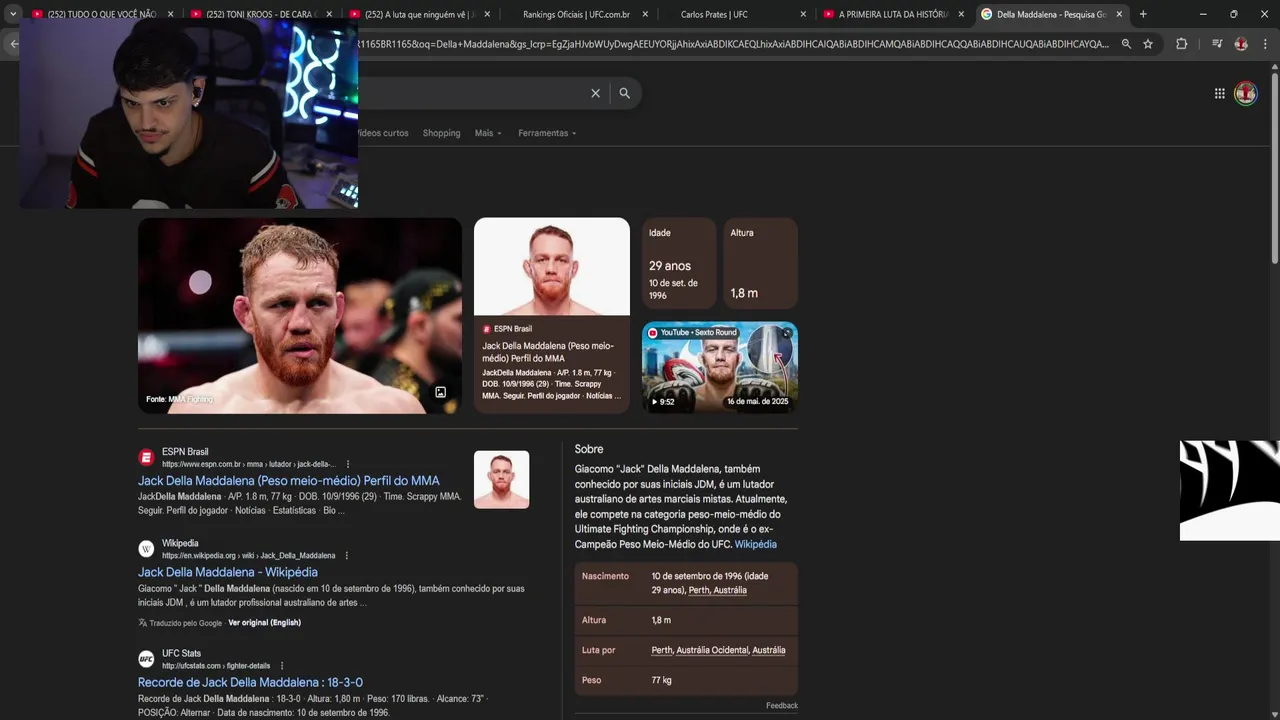Open Recorde de Jack Della Maddalena 18-3-0

coord(250,682)
